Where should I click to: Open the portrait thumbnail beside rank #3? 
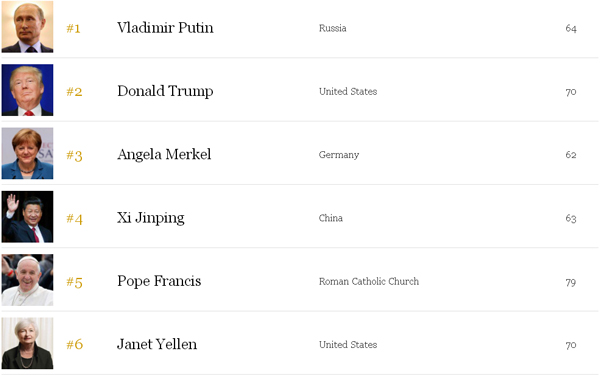click(27, 153)
